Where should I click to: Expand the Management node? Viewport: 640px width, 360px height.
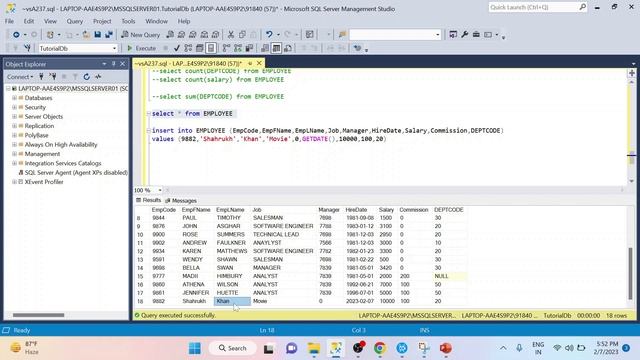tap(14, 154)
